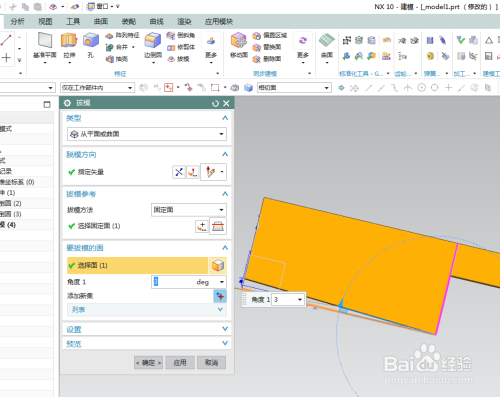Click the 基准平面 datum plane icon

[45, 40]
